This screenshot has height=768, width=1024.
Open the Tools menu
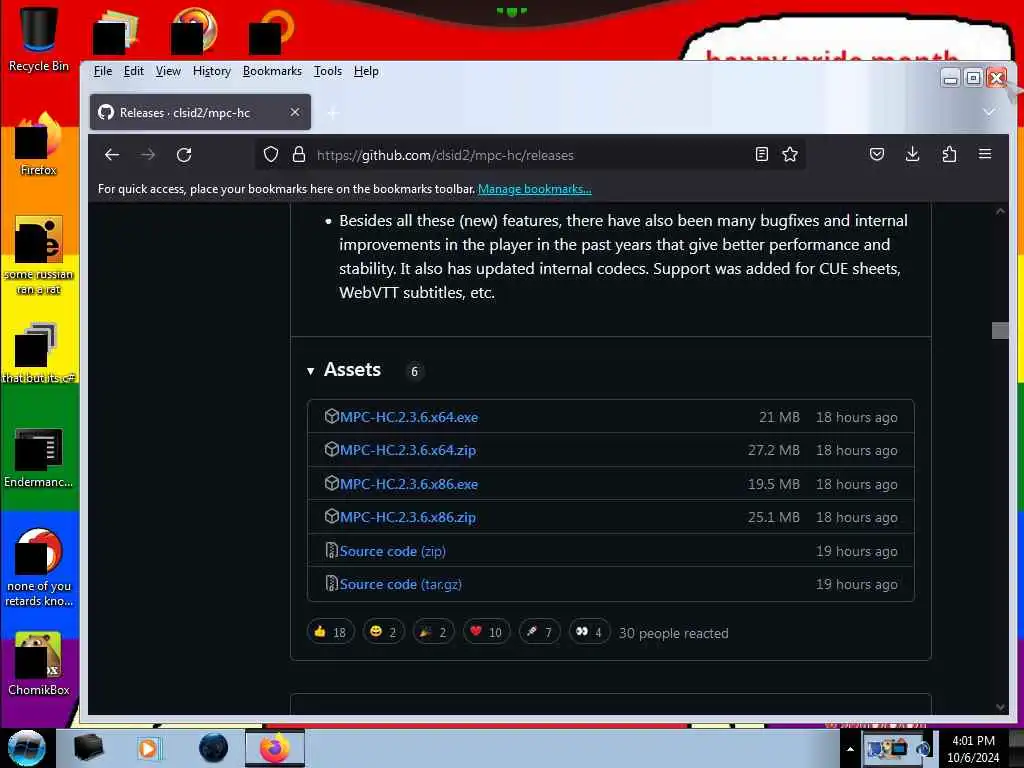328,71
